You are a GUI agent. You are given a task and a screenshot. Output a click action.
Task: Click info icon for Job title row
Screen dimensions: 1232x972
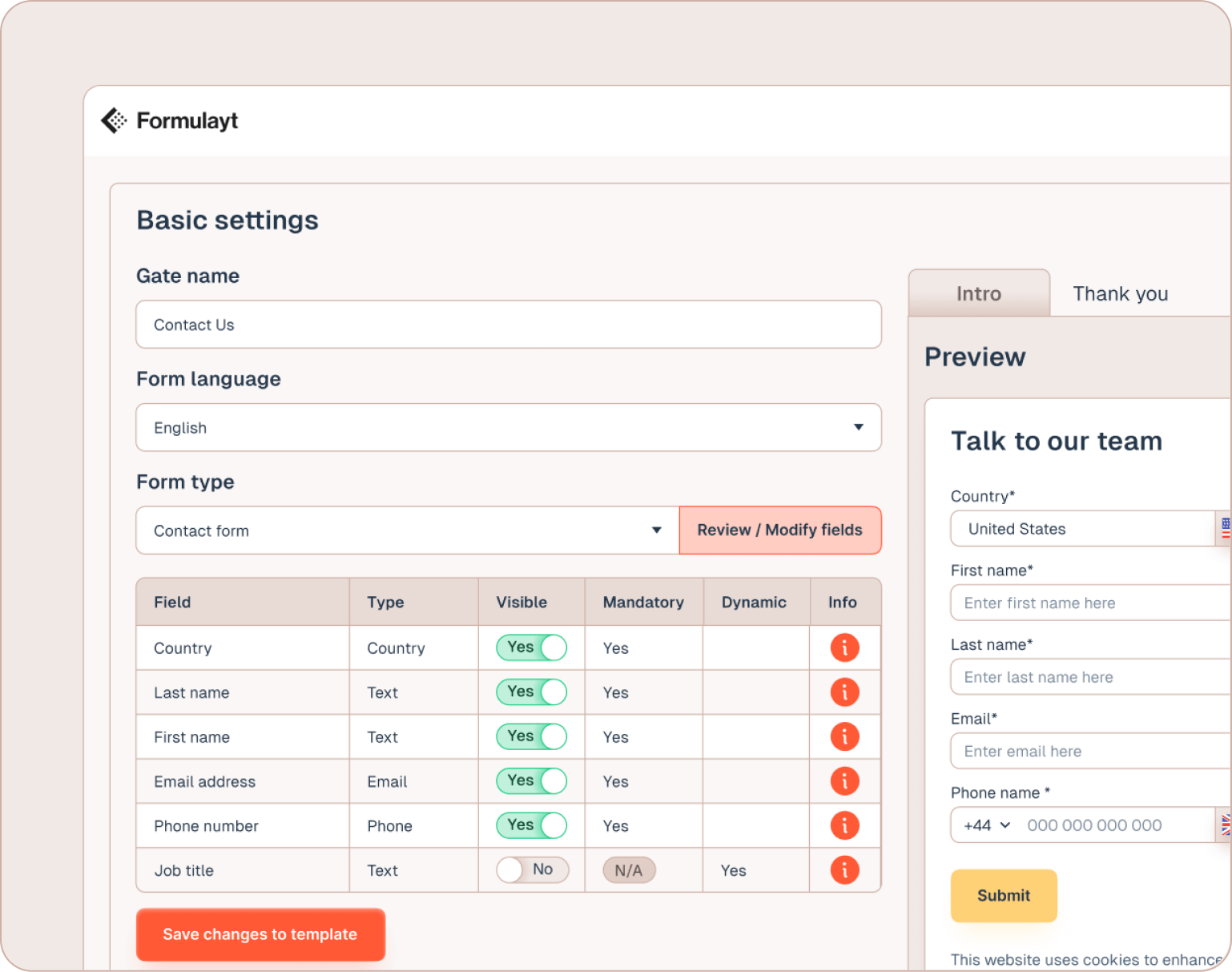click(x=844, y=870)
